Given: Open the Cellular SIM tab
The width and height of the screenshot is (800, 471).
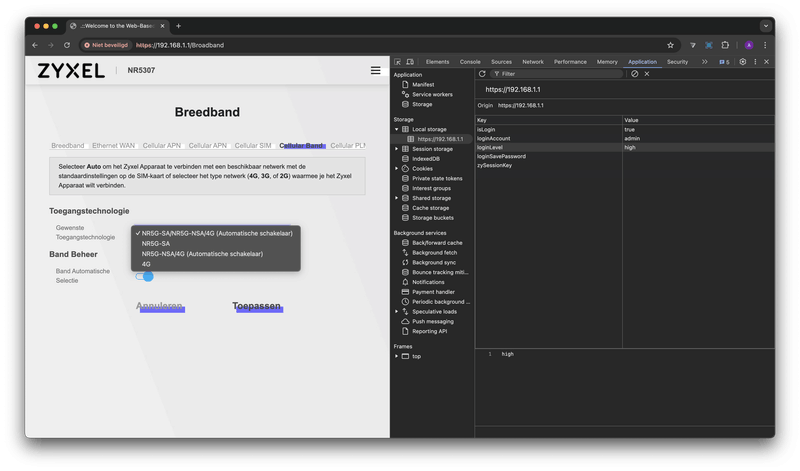Looking at the screenshot, I should [x=253, y=146].
